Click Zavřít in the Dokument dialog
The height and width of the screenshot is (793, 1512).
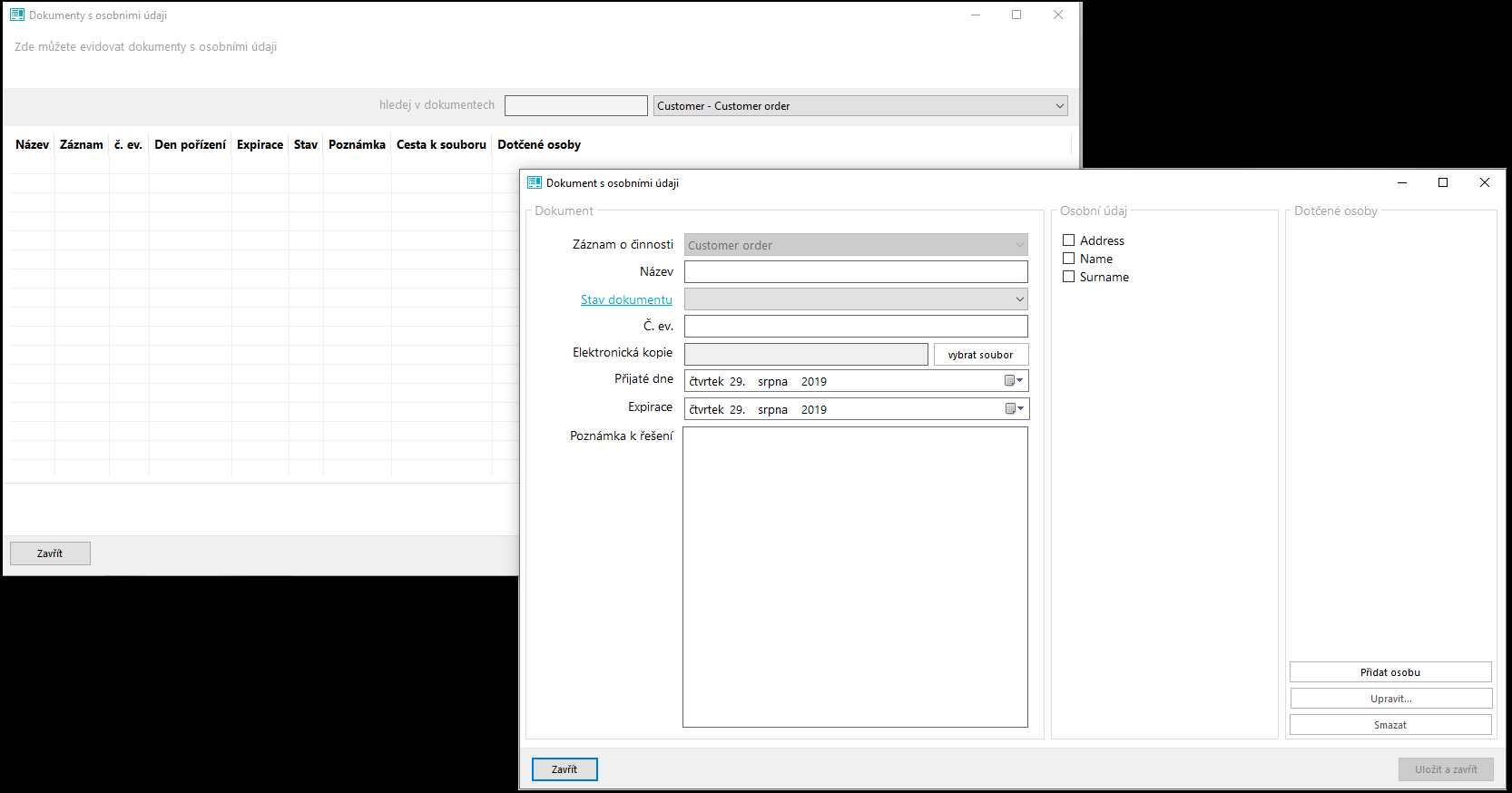[565, 769]
